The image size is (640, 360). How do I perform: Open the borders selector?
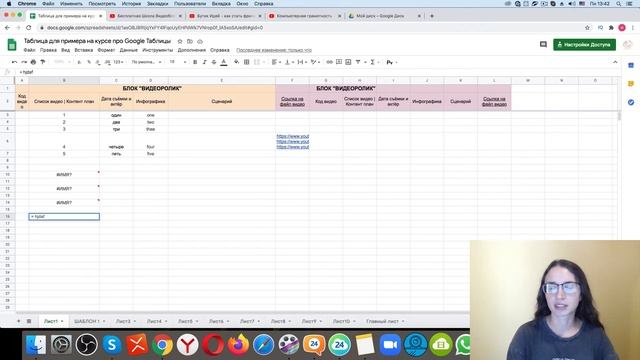(x=247, y=62)
